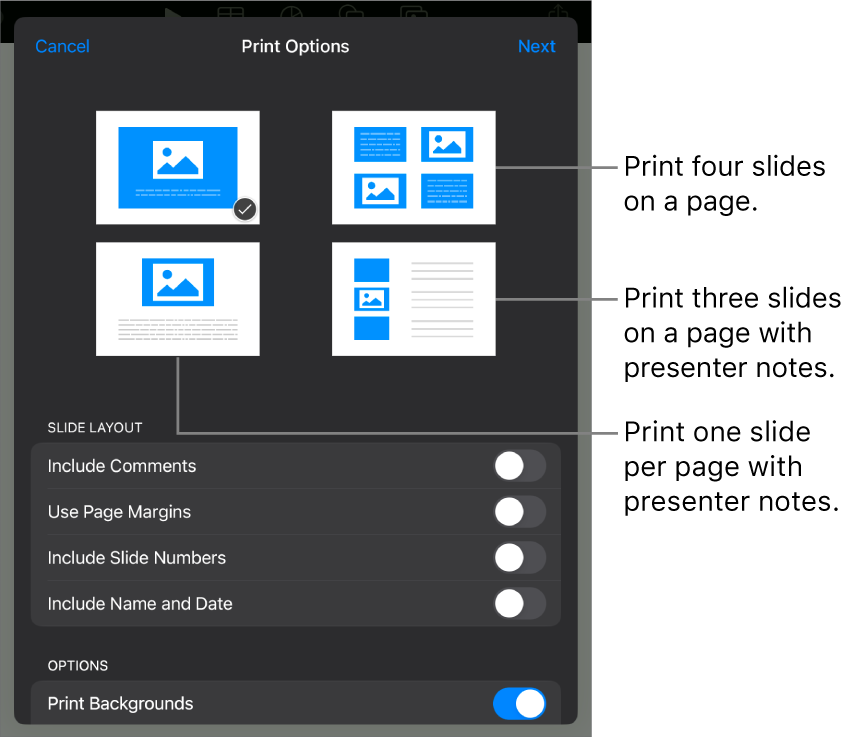Click the Include Comments label
Image resolution: width=860 pixels, height=737 pixels.
point(122,466)
